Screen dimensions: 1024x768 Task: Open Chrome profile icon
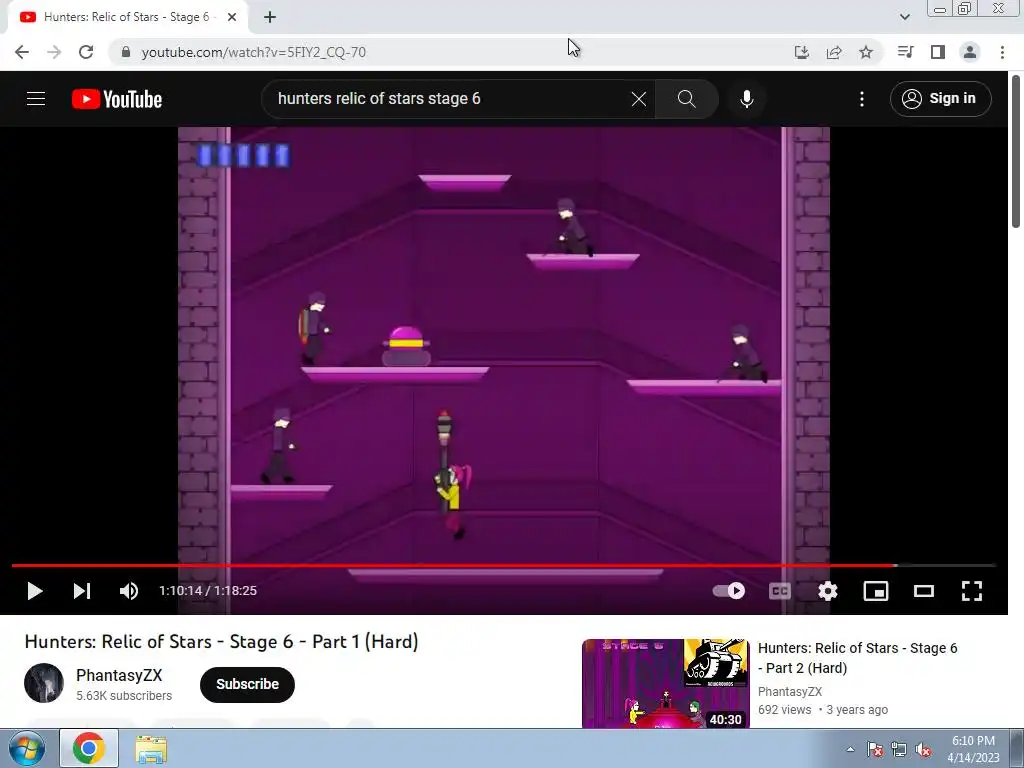970,52
